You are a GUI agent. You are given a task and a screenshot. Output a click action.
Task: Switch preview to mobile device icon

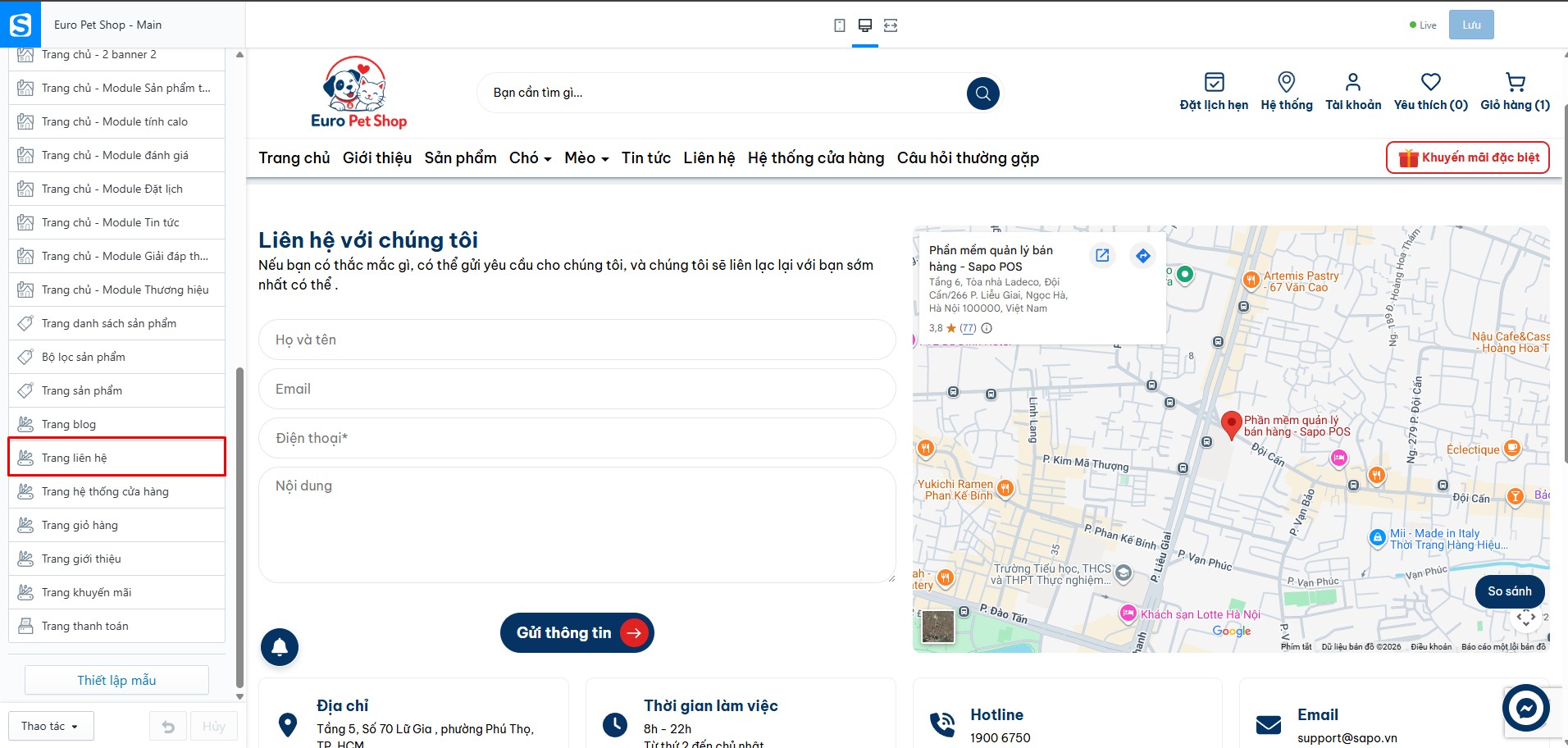839,25
